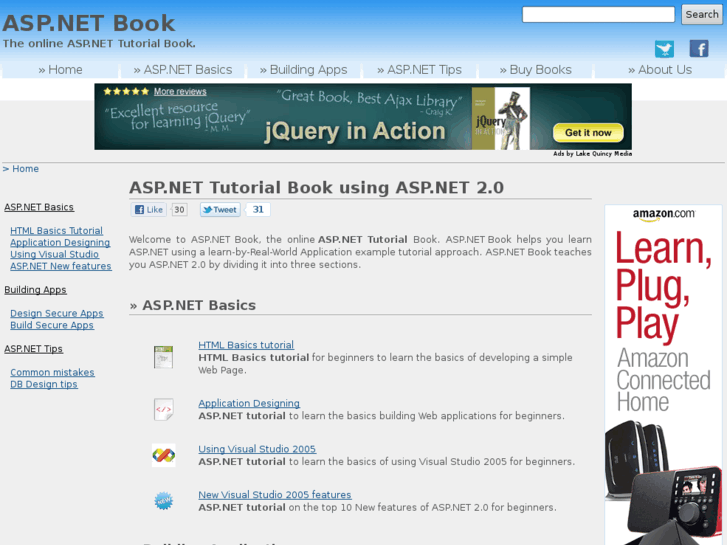Click the HTML Basics tutorial page icon
This screenshot has height=545, width=727.
[163, 357]
